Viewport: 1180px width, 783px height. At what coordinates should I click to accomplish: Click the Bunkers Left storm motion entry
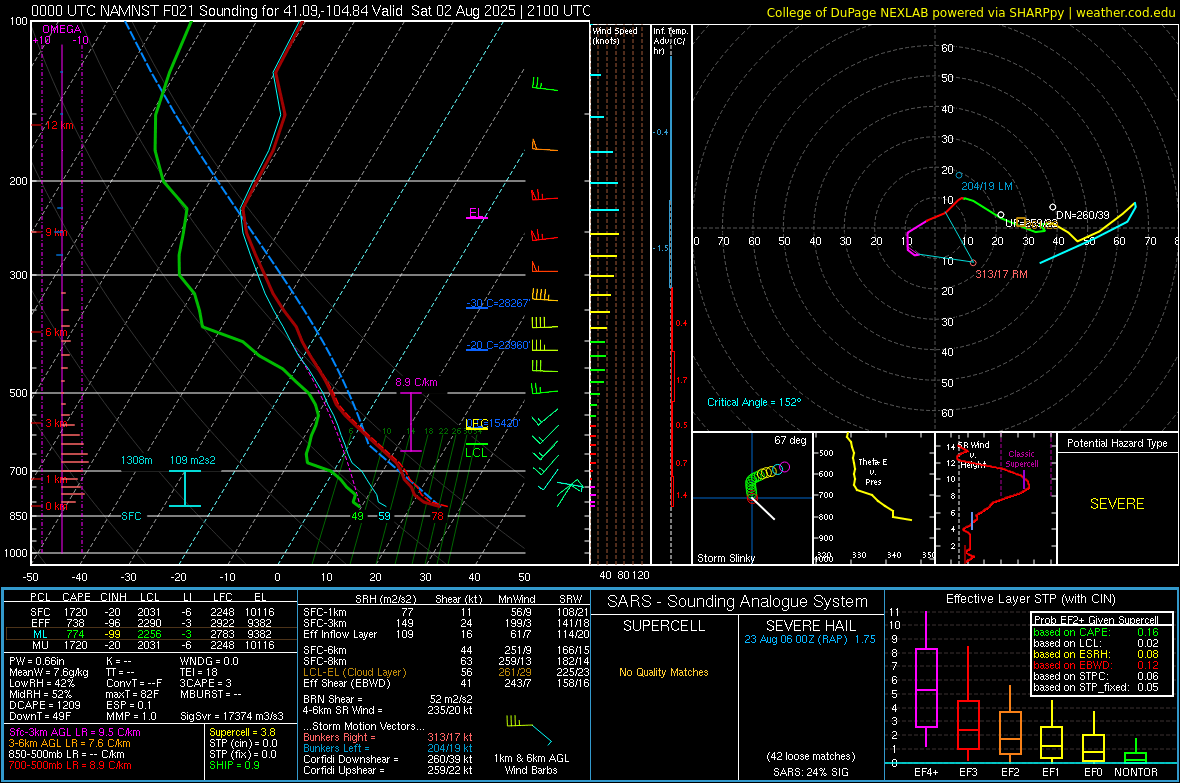pyautogui.click(x=388, y=748)
